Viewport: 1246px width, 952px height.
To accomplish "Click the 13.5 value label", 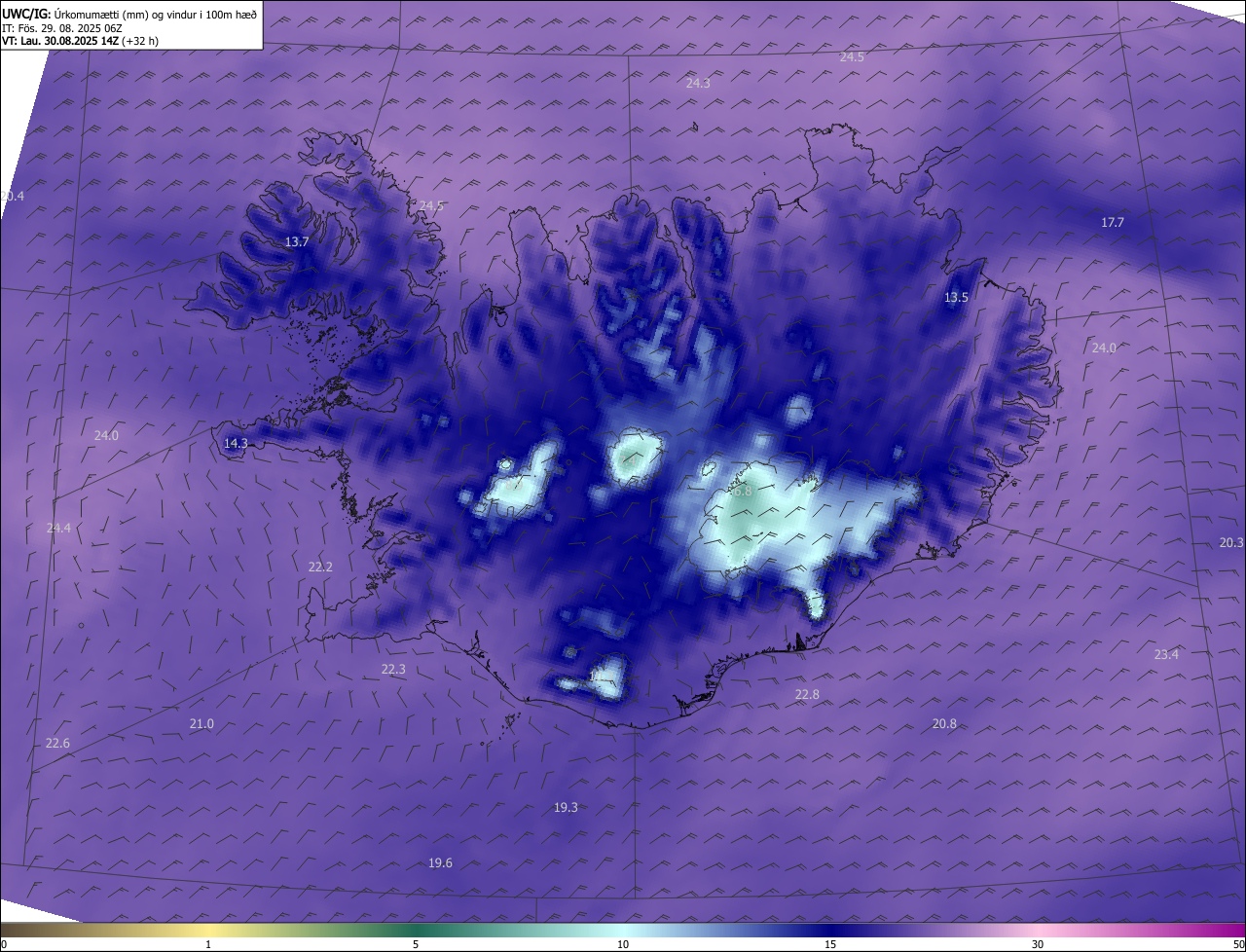I will pos(957,298).
